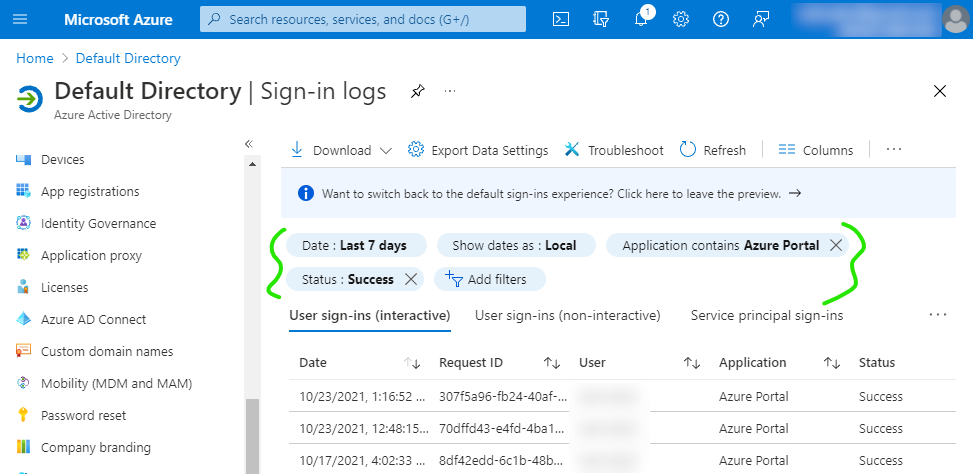Open the Feedback icon
Image resolution: width=973 pixels, height=474 pixels.
[761, 19]
